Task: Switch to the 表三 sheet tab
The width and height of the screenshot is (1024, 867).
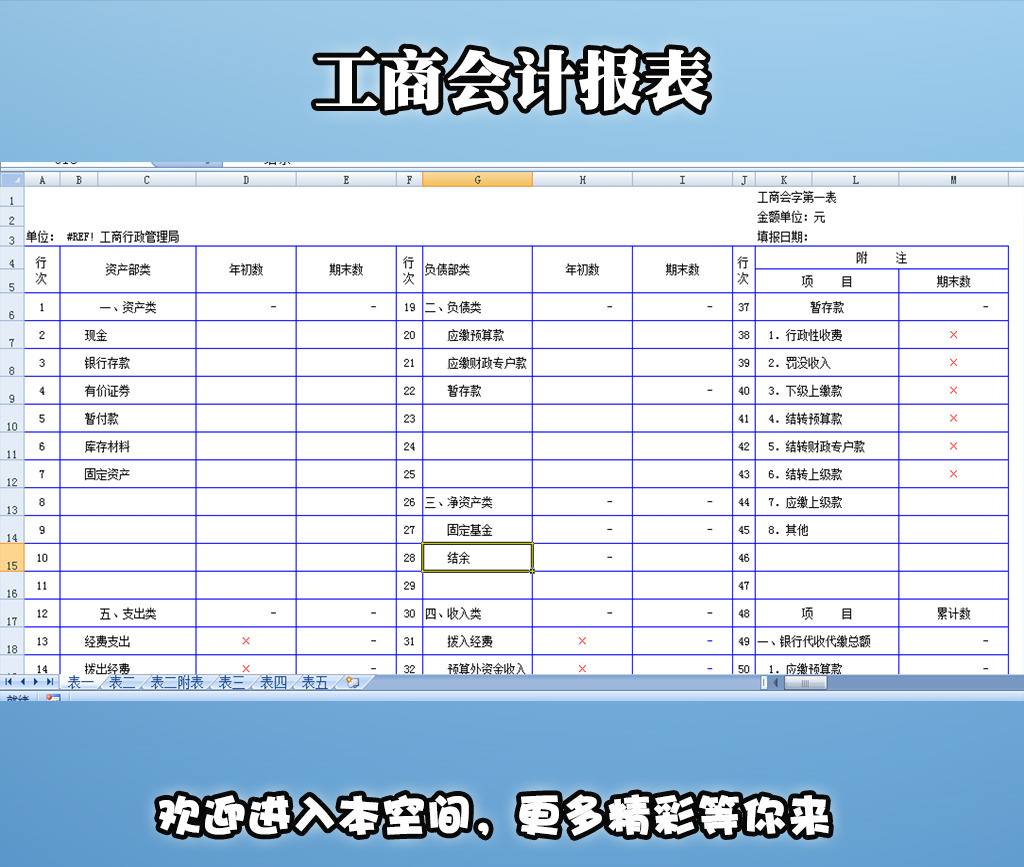Action: pos(230,681)
